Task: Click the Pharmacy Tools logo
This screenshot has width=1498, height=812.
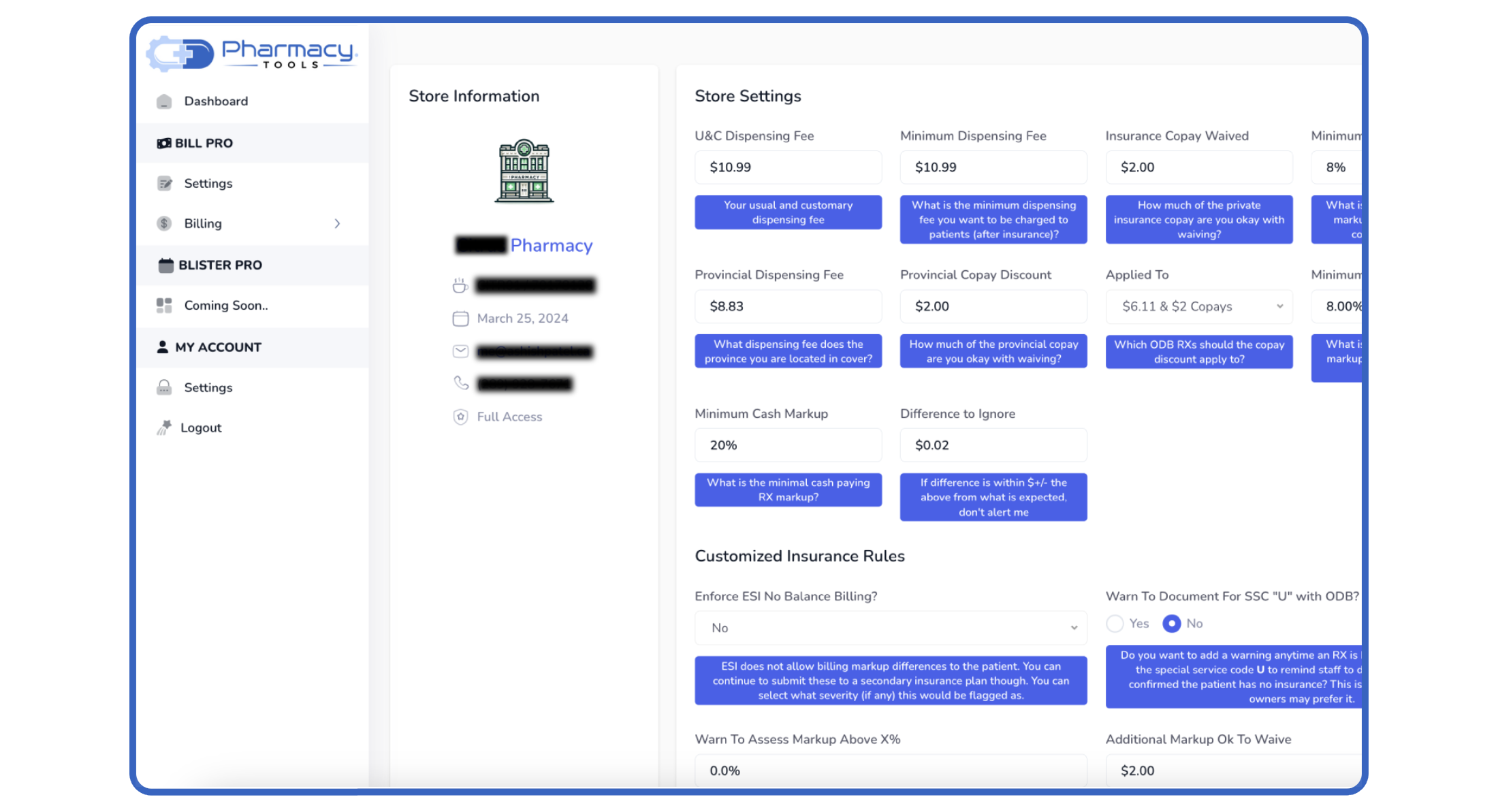Action: click(x=252, y=54)
